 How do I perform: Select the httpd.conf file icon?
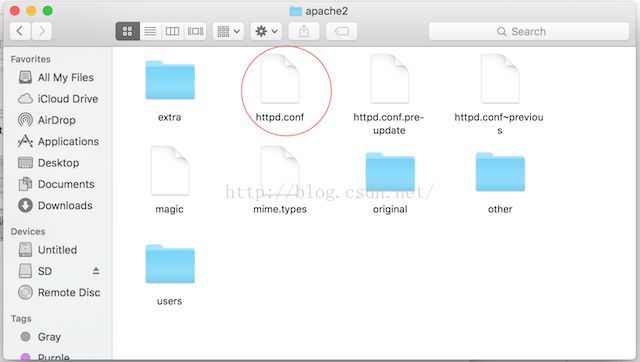click(280, 79)
